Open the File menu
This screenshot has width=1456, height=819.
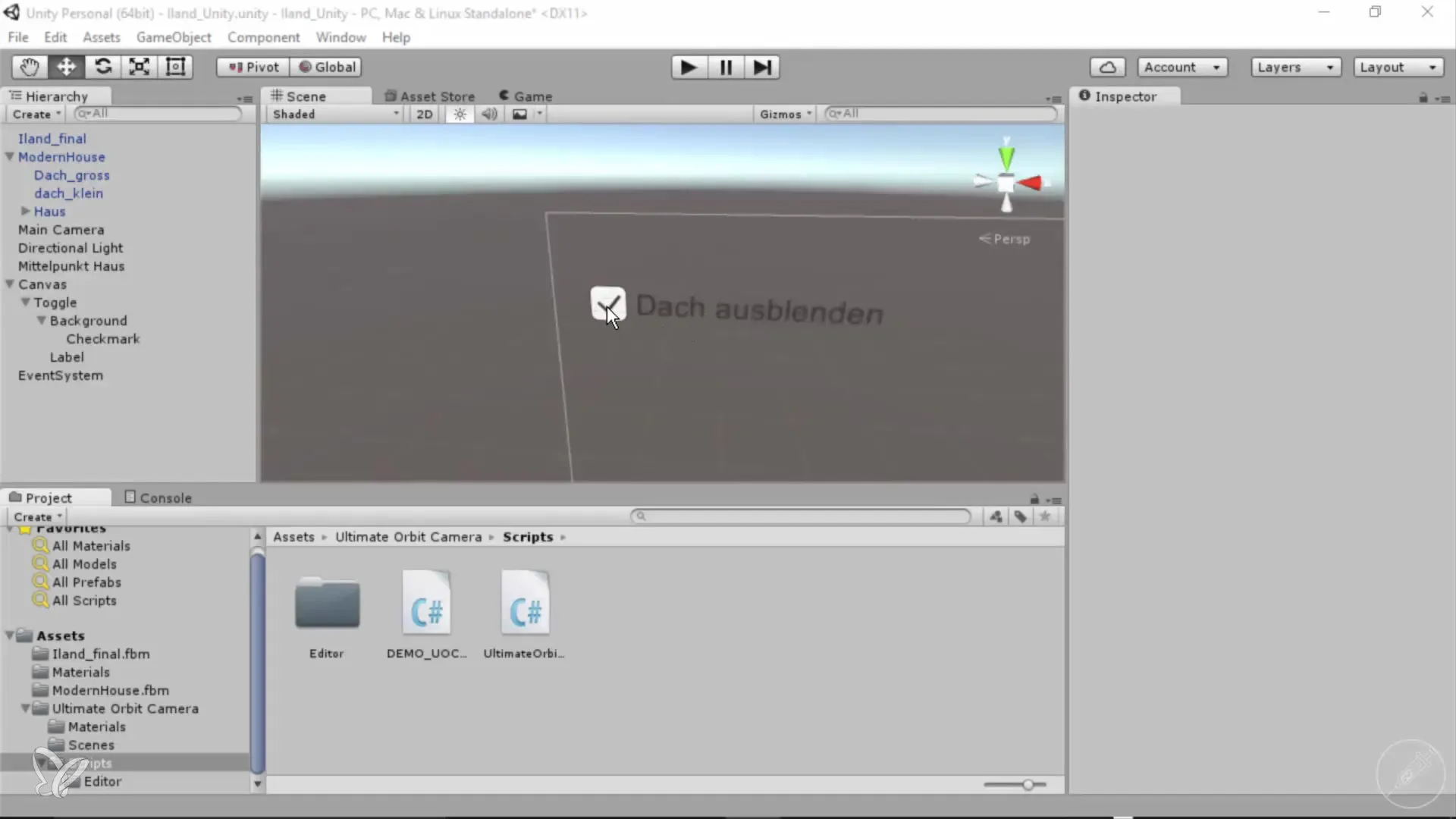18,37
